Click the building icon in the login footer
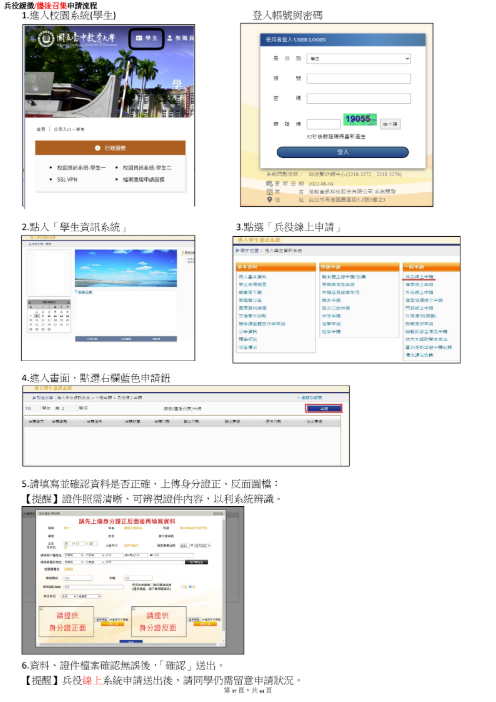Image resolution: width=496 pixels, height=702 pixels. coord(269,192)
